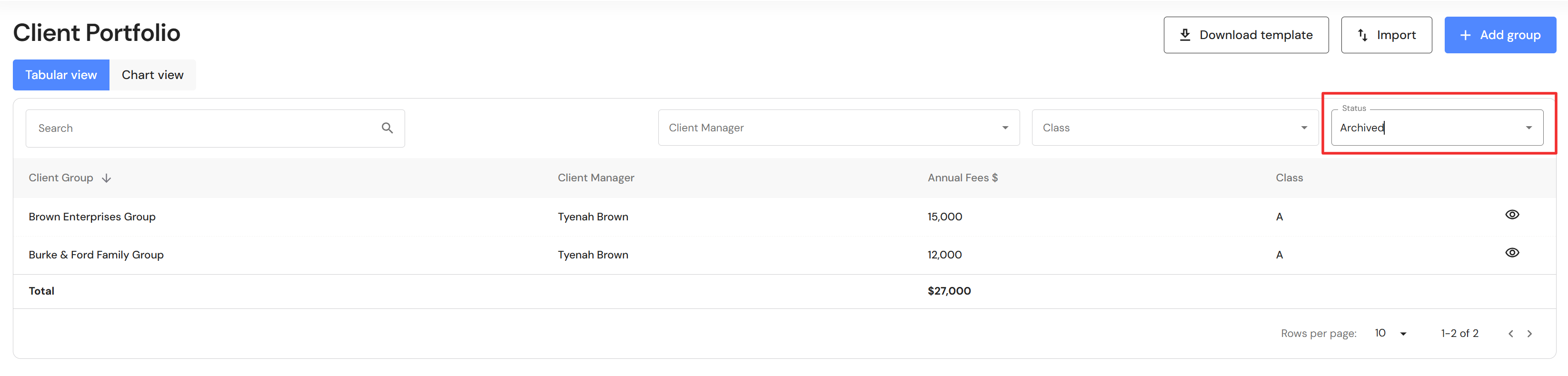Viewport: 1568px width, 376px height.
Task: Switch to Chart view tab
Action: pyautogui.click(x=152, y=75)
